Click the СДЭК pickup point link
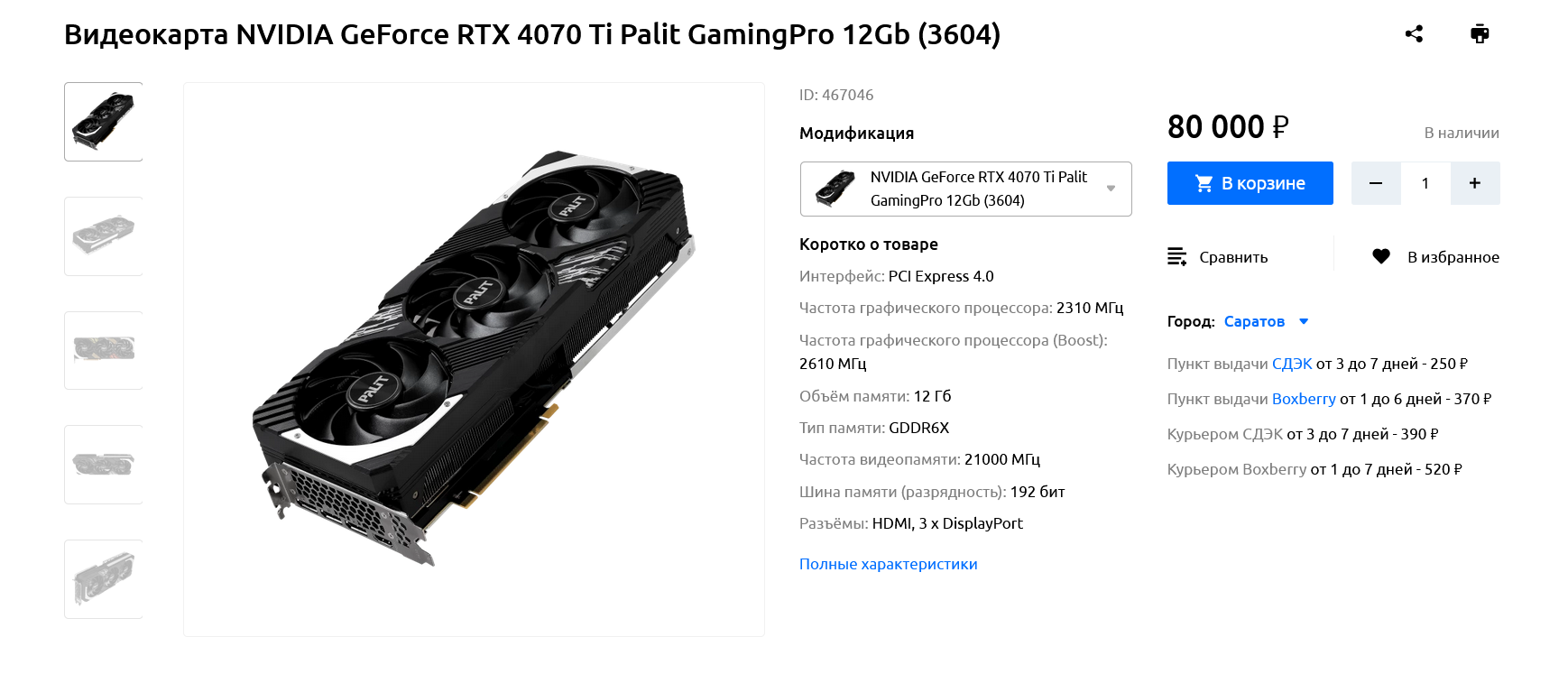This screenshot has height=674, width=1568. pos(1292,364)
